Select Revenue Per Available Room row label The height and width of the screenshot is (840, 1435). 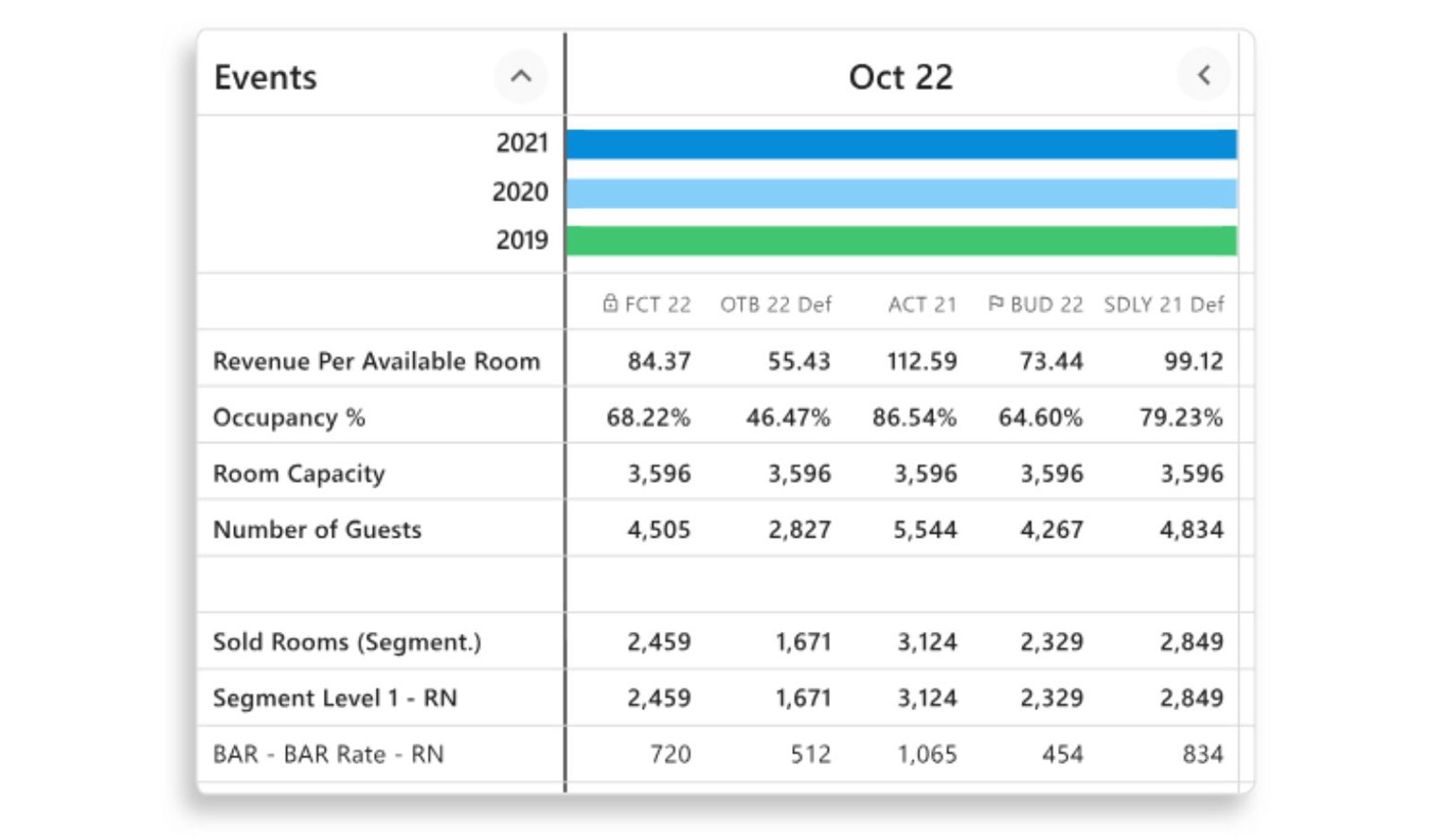click(x=377, y=361)
